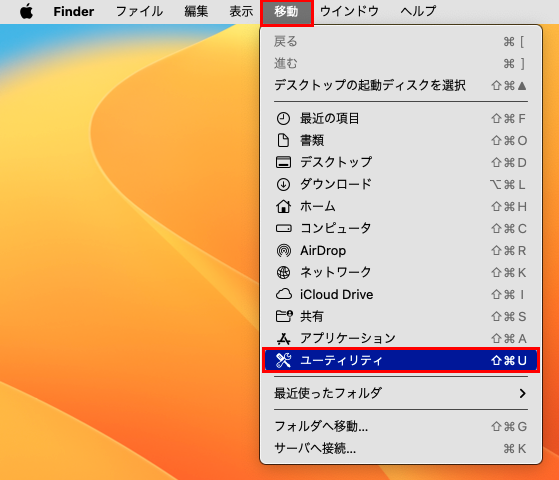Open the 編集 menu

pos(196,11)
